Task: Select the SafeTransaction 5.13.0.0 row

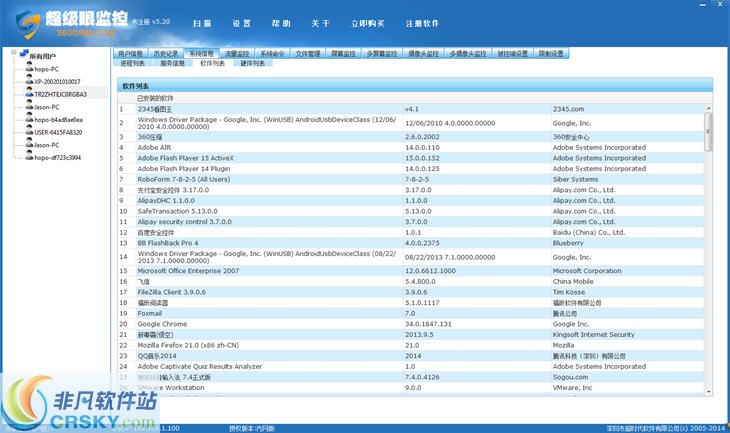Action: pyautogui.click(x=411, y=211)
